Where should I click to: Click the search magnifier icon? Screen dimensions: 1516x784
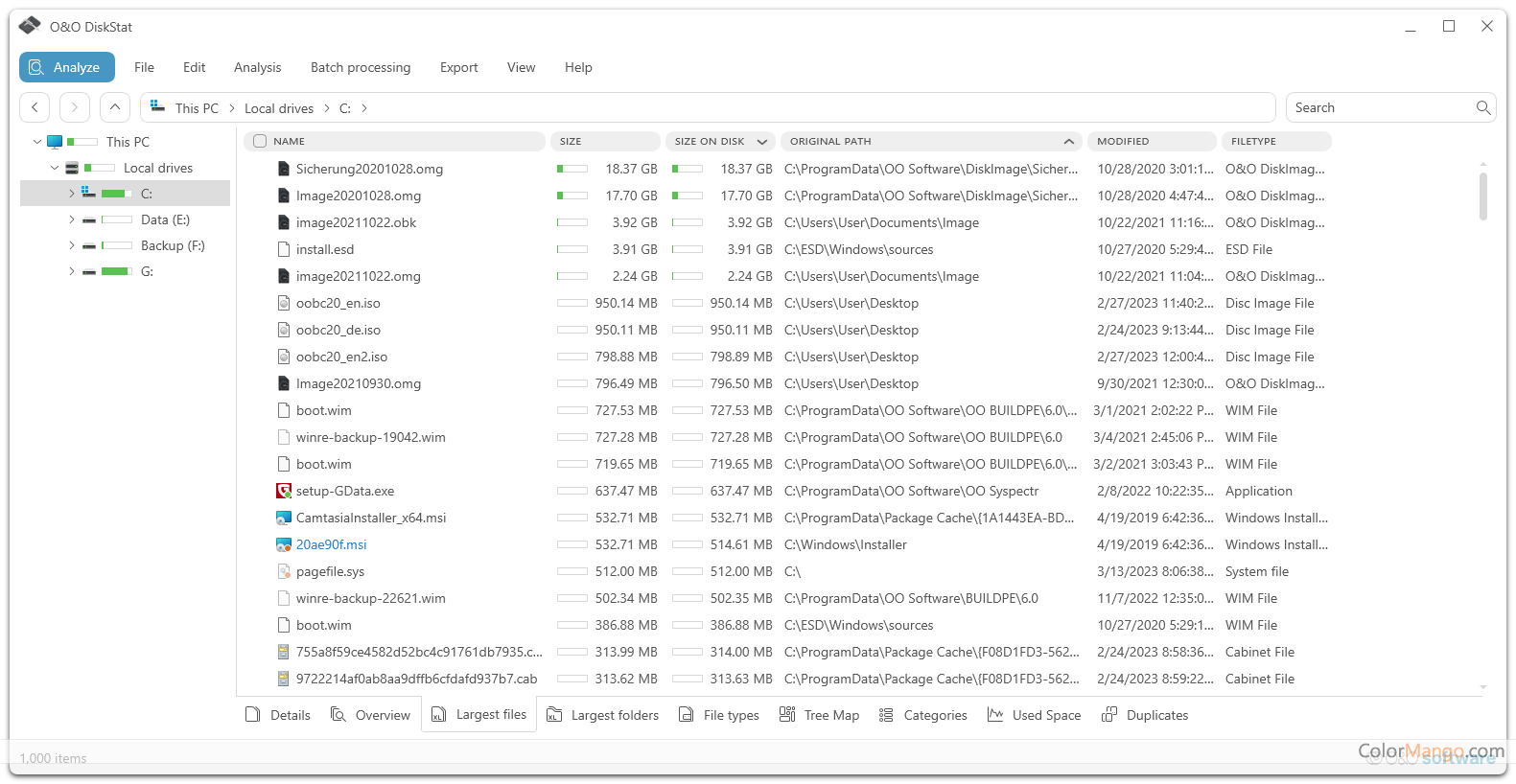tap(1482, 107)
